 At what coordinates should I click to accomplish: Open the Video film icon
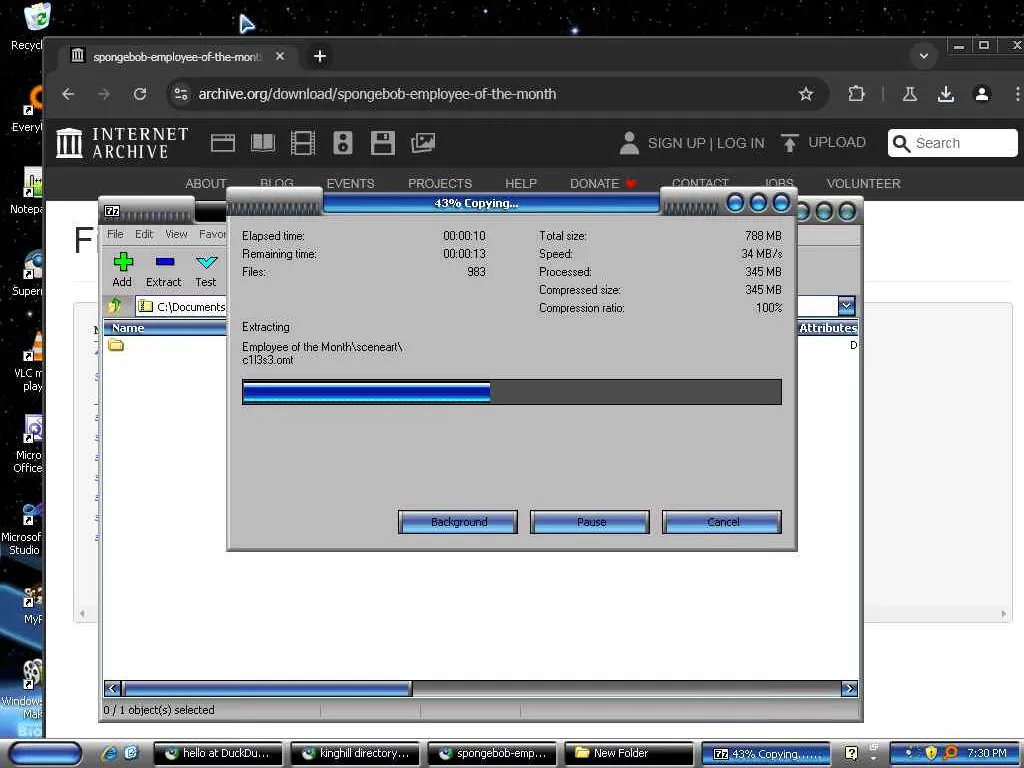coord(302,143)
